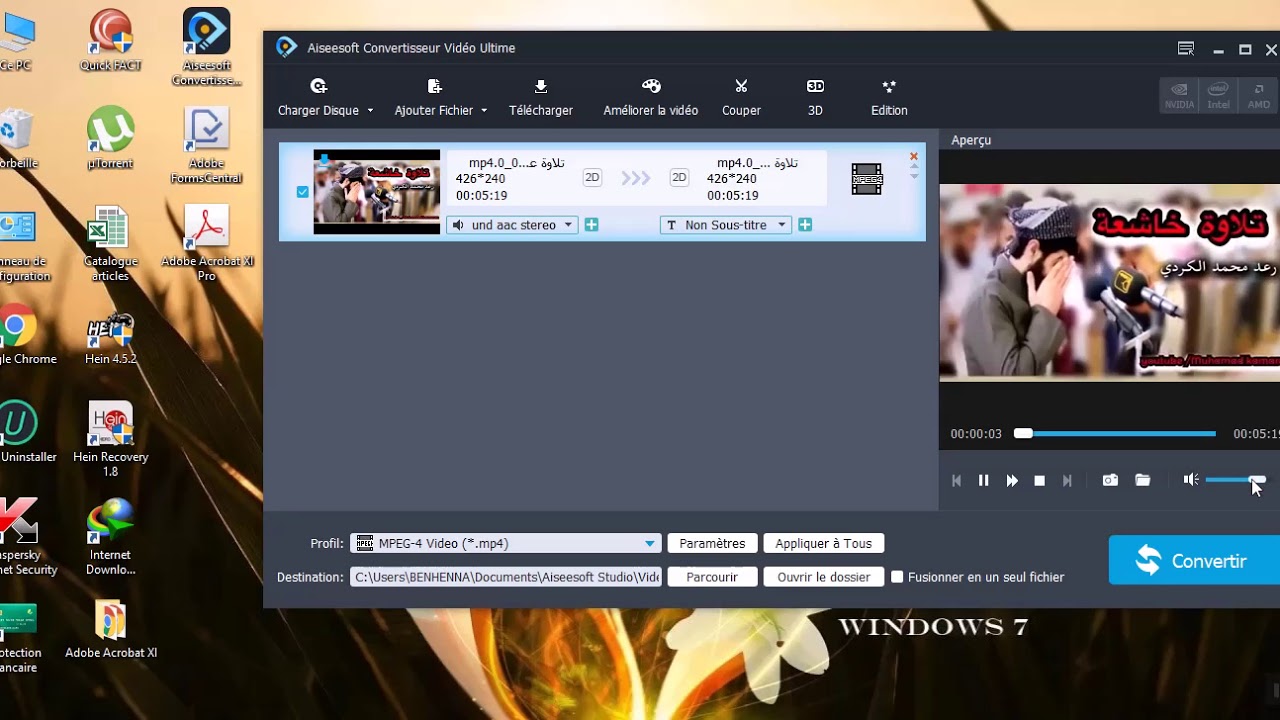
Task: Open the title bar menu icon
Action: 1186,49
